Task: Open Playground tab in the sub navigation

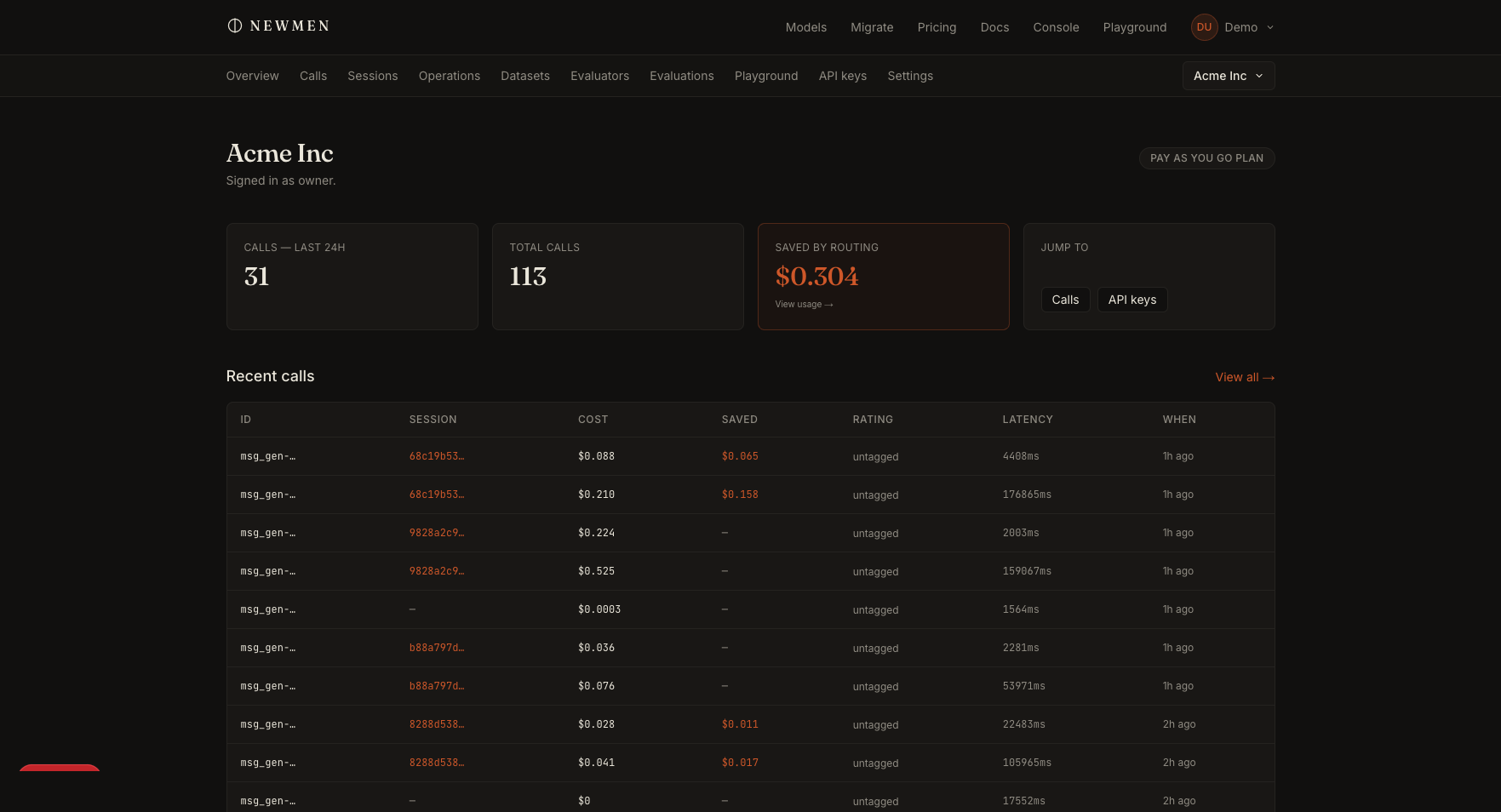Action: [766, 76]
